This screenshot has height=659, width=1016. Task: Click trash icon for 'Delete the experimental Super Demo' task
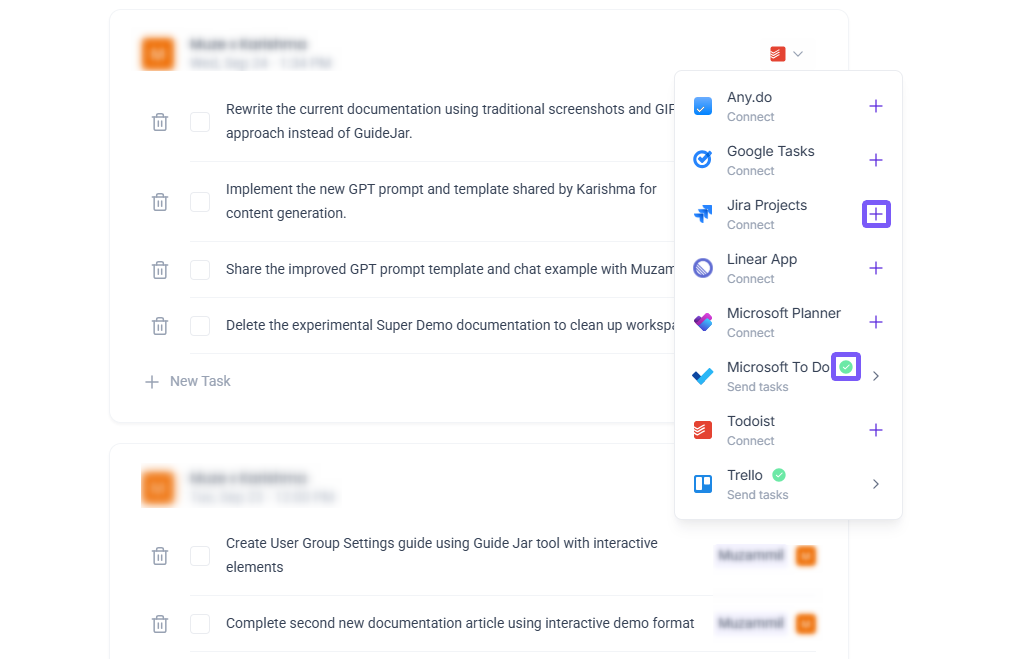[160, 326]
